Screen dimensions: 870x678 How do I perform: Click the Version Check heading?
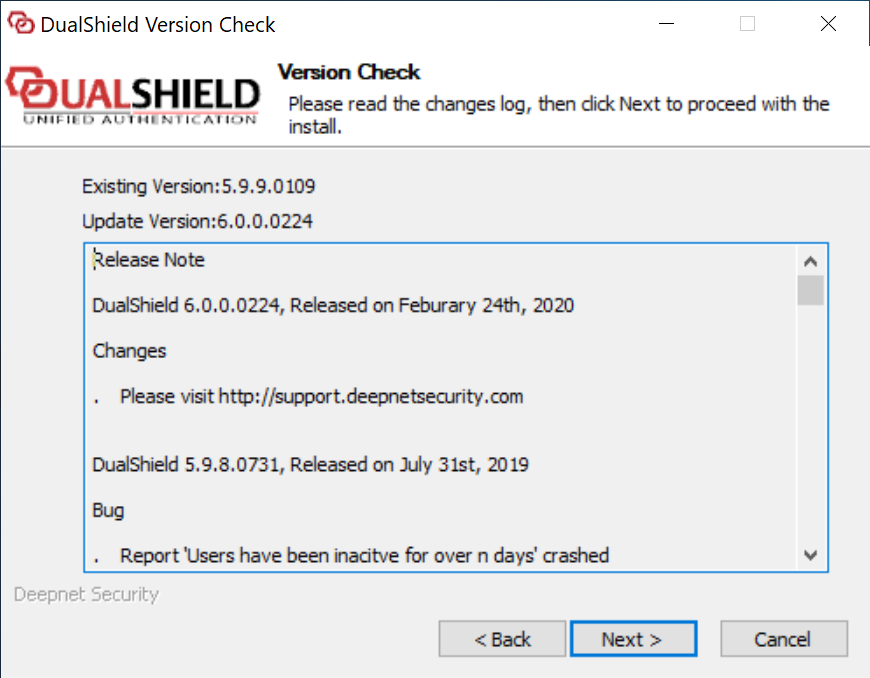coord(348,72)
